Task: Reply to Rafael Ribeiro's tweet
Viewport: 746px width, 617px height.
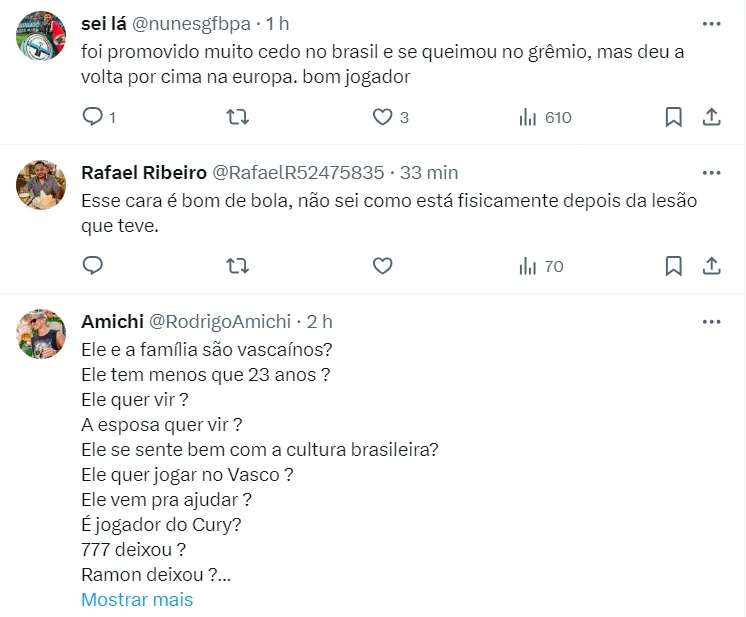Action: point(93,266)
